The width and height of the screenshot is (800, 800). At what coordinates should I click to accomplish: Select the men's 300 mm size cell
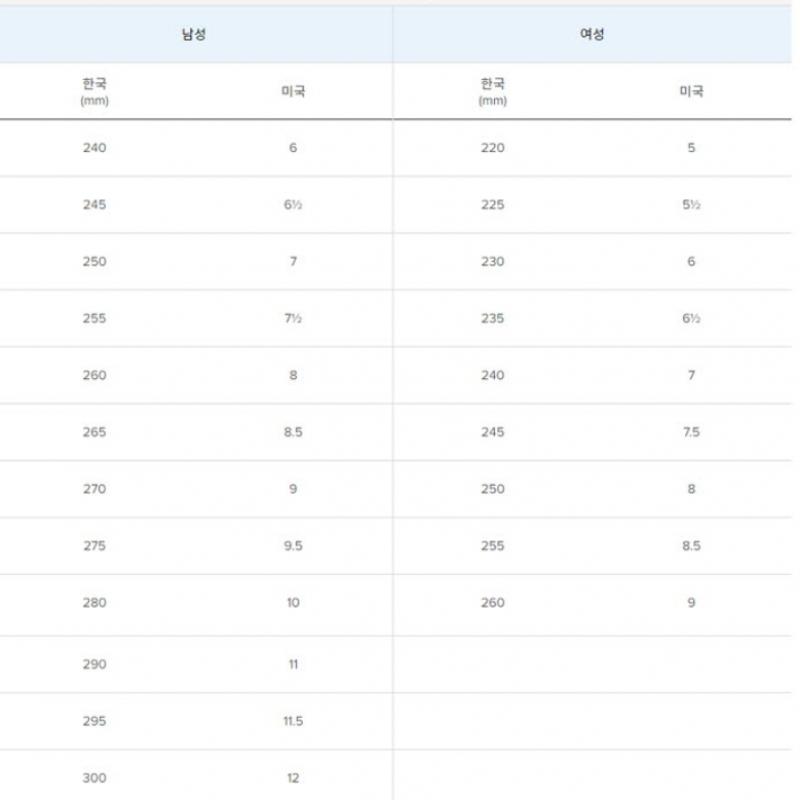[94, 778]
